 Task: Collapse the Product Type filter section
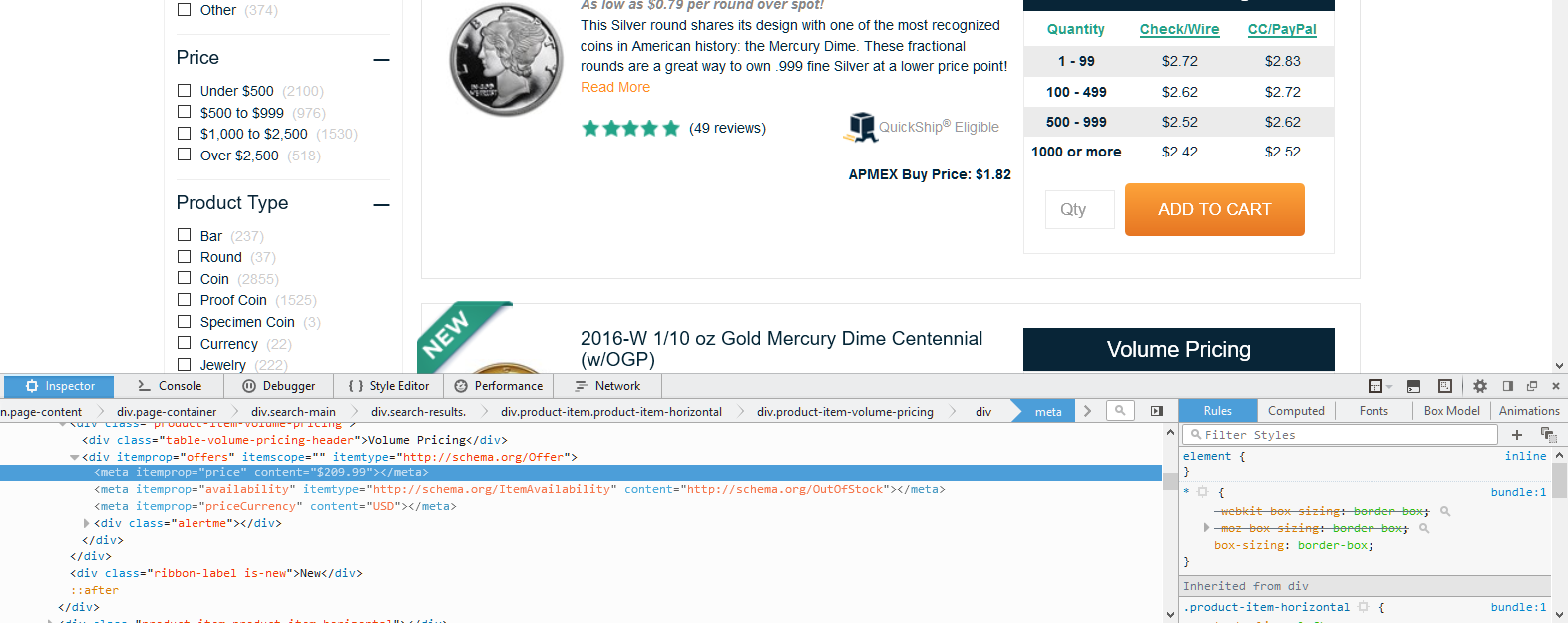pyautogui.click(x=381, y=205)
